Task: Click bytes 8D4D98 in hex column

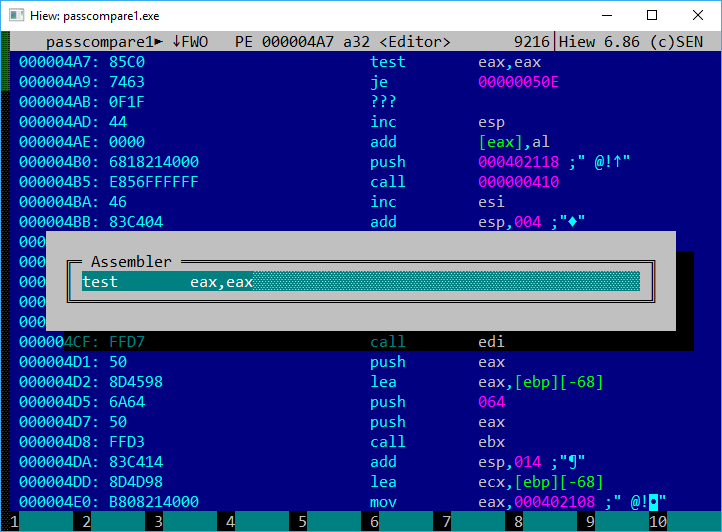Action: 136,482
